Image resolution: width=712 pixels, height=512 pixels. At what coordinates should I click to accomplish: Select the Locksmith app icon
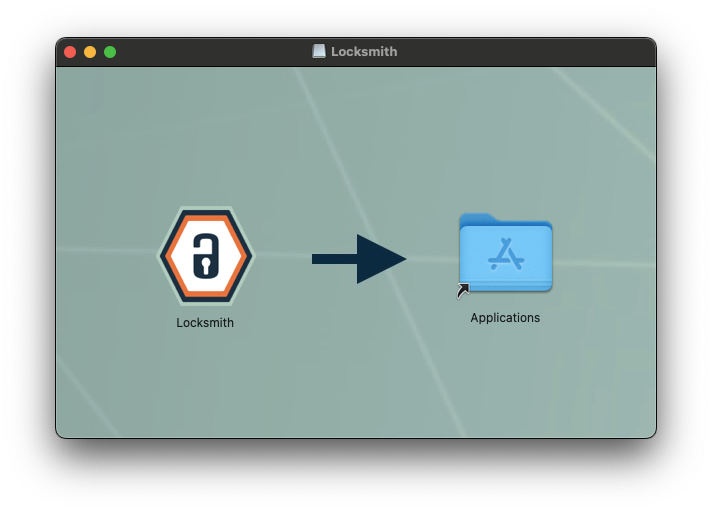point(206,256)
